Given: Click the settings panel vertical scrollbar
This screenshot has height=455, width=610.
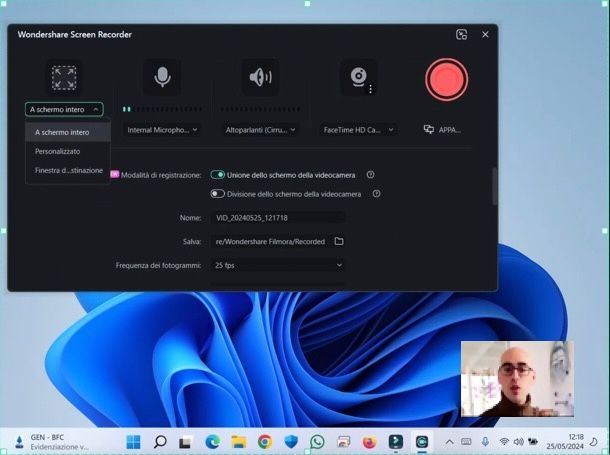Looking at the screenshot, I should click(x=494, y=187).
